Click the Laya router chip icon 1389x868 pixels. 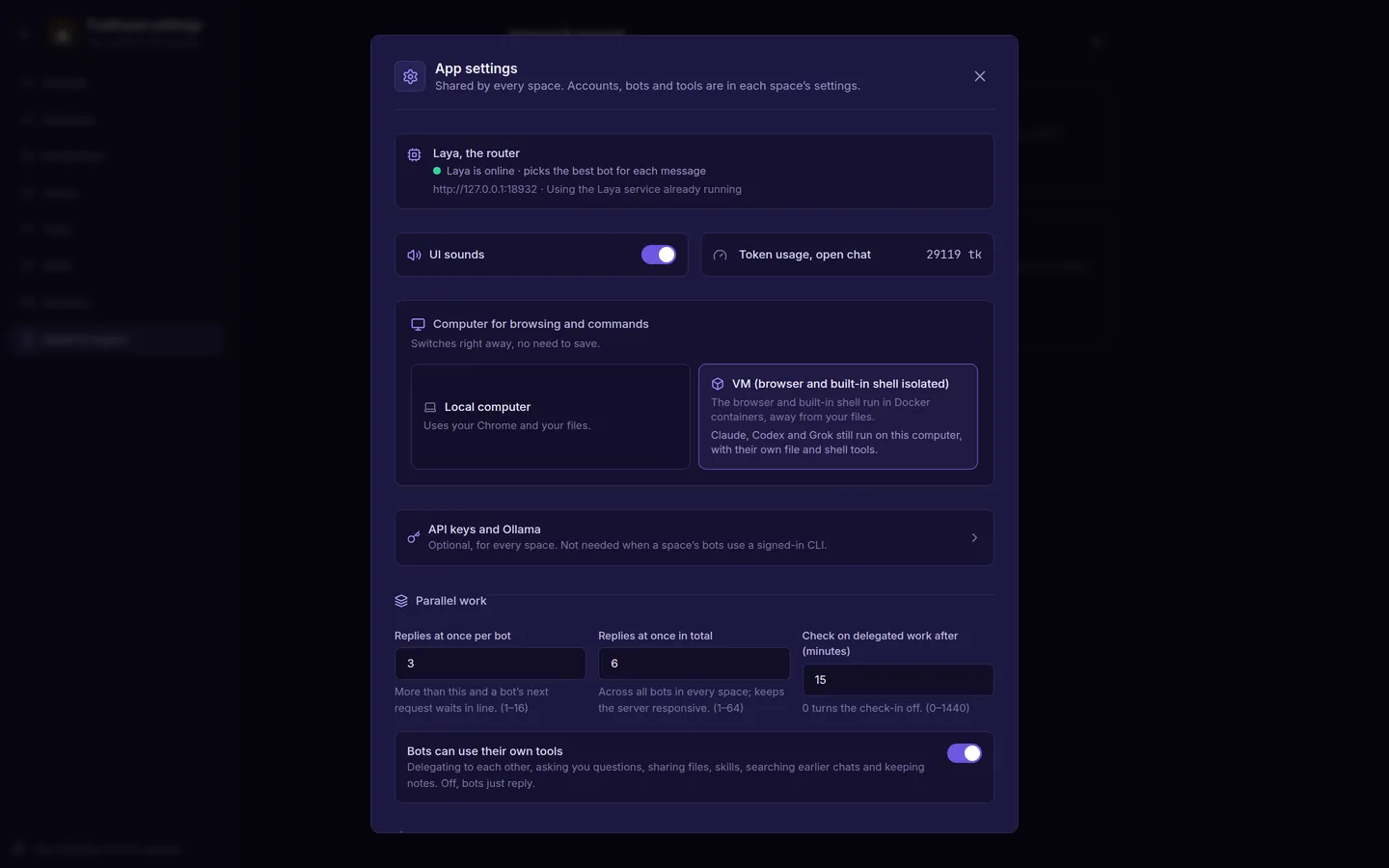click(x=414, y=154)
